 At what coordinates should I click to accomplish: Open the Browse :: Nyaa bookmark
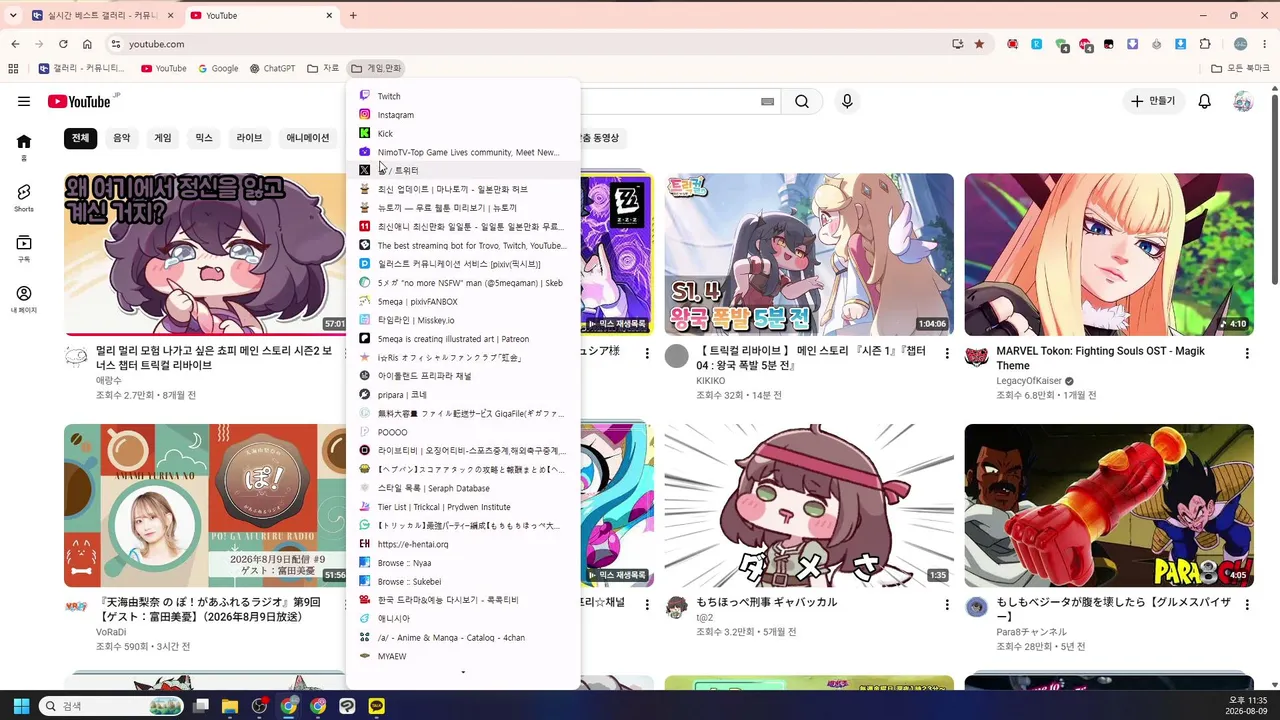463,563
